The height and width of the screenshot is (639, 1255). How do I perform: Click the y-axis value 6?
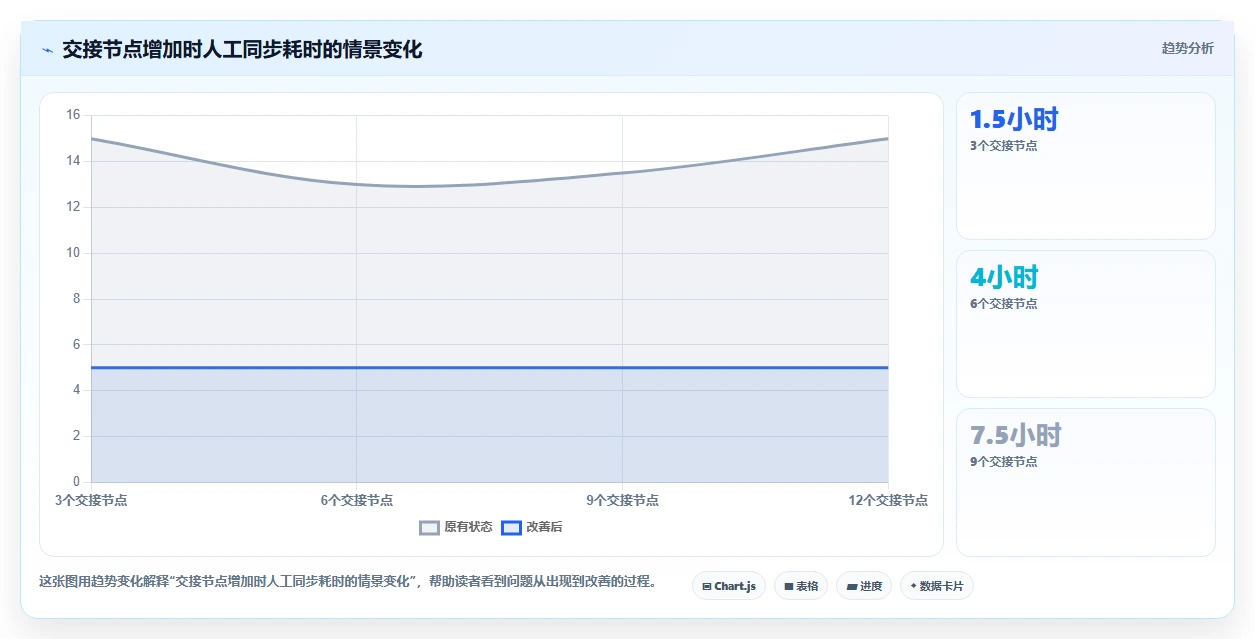(x=76, y=344)
